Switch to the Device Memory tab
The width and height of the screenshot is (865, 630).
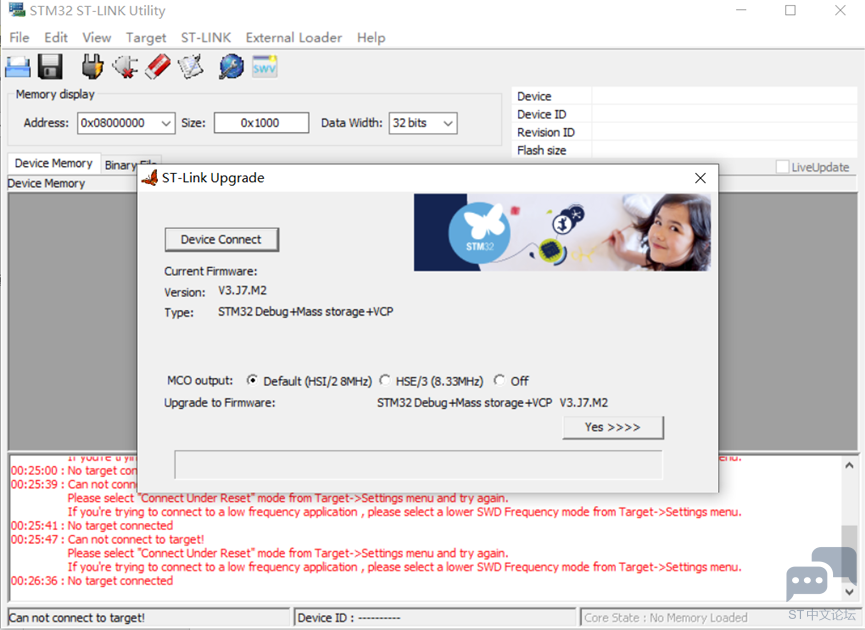(x=53, y=163)
